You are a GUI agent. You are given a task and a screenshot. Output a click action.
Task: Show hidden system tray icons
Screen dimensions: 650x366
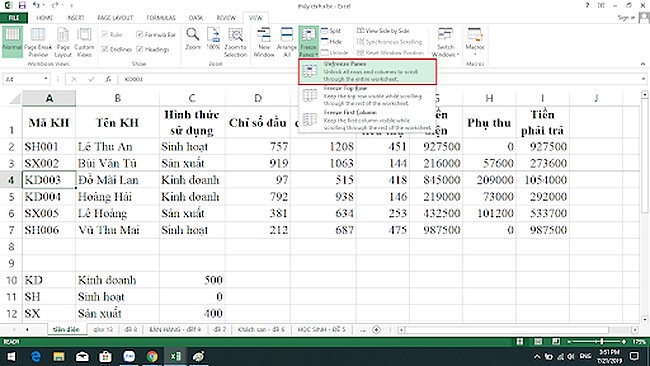coord(537,356)
